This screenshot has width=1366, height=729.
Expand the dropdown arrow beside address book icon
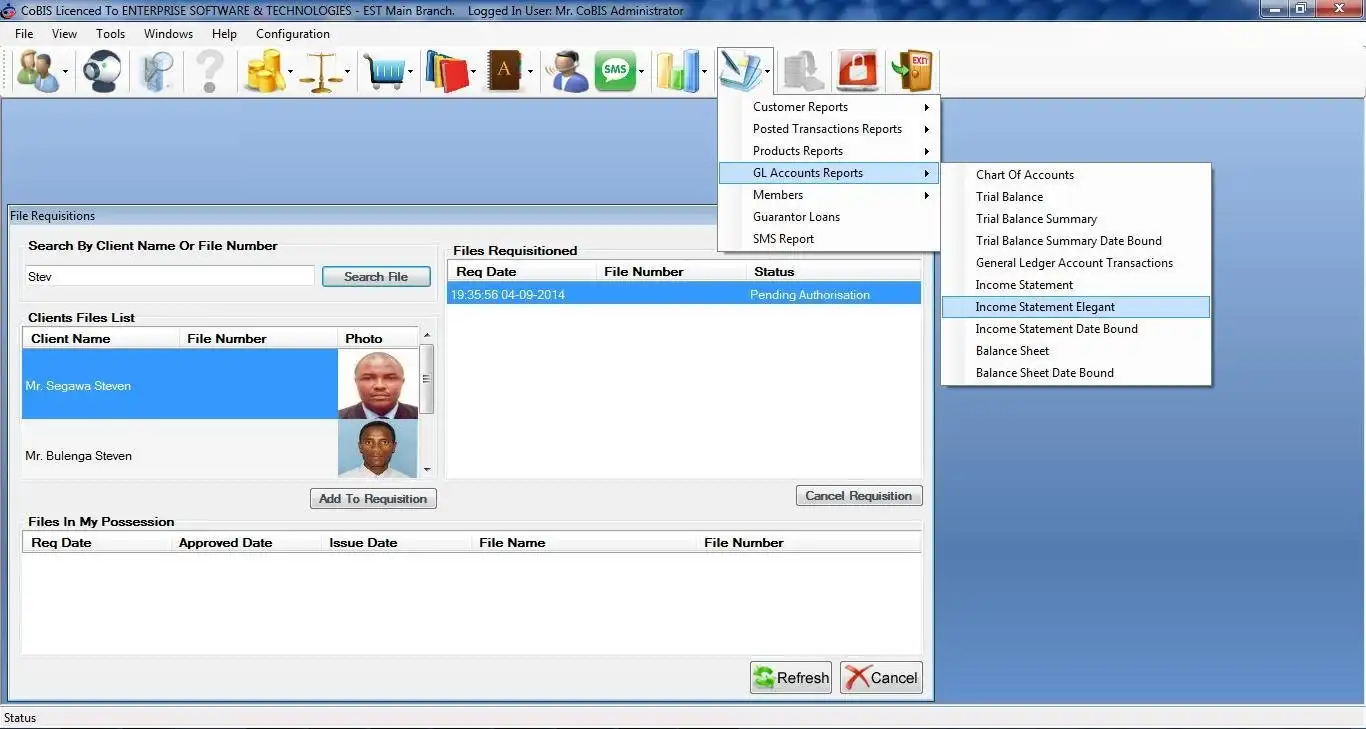point(530,72)
